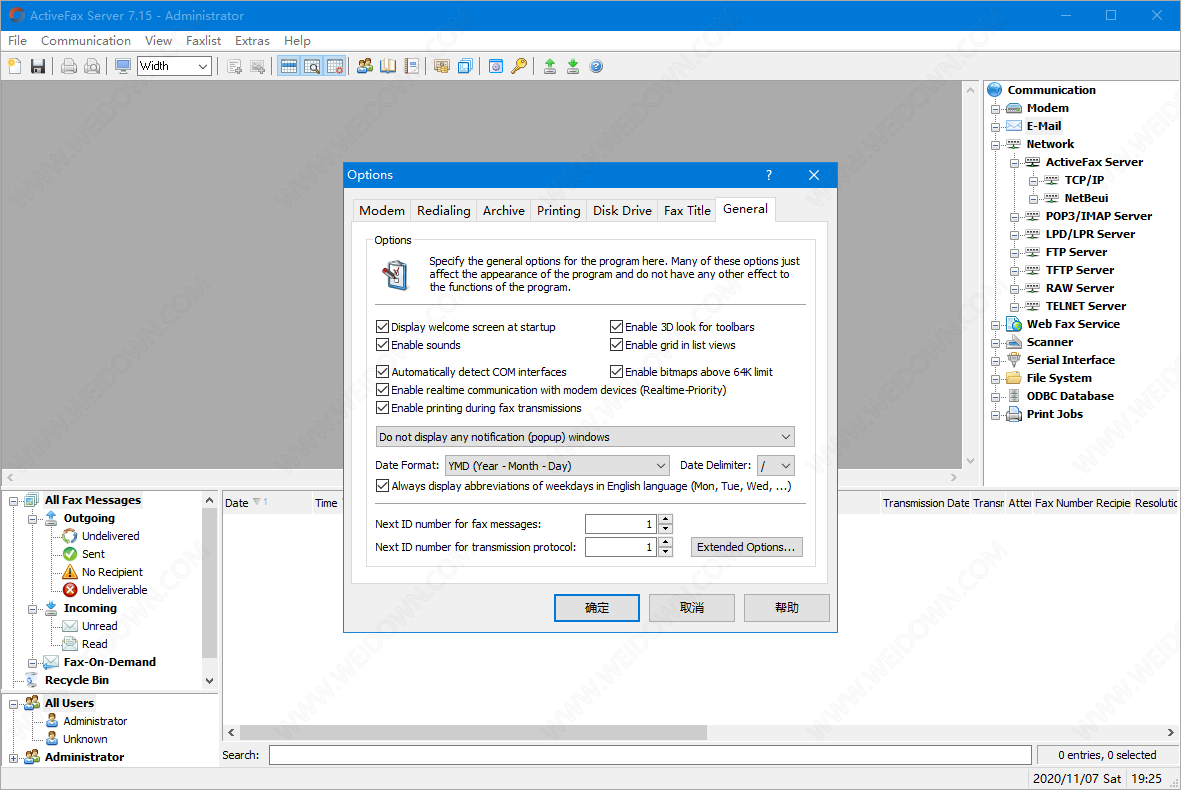
Task: Select Print Jobs in communication tree
Action: [x=1054, y=414]
